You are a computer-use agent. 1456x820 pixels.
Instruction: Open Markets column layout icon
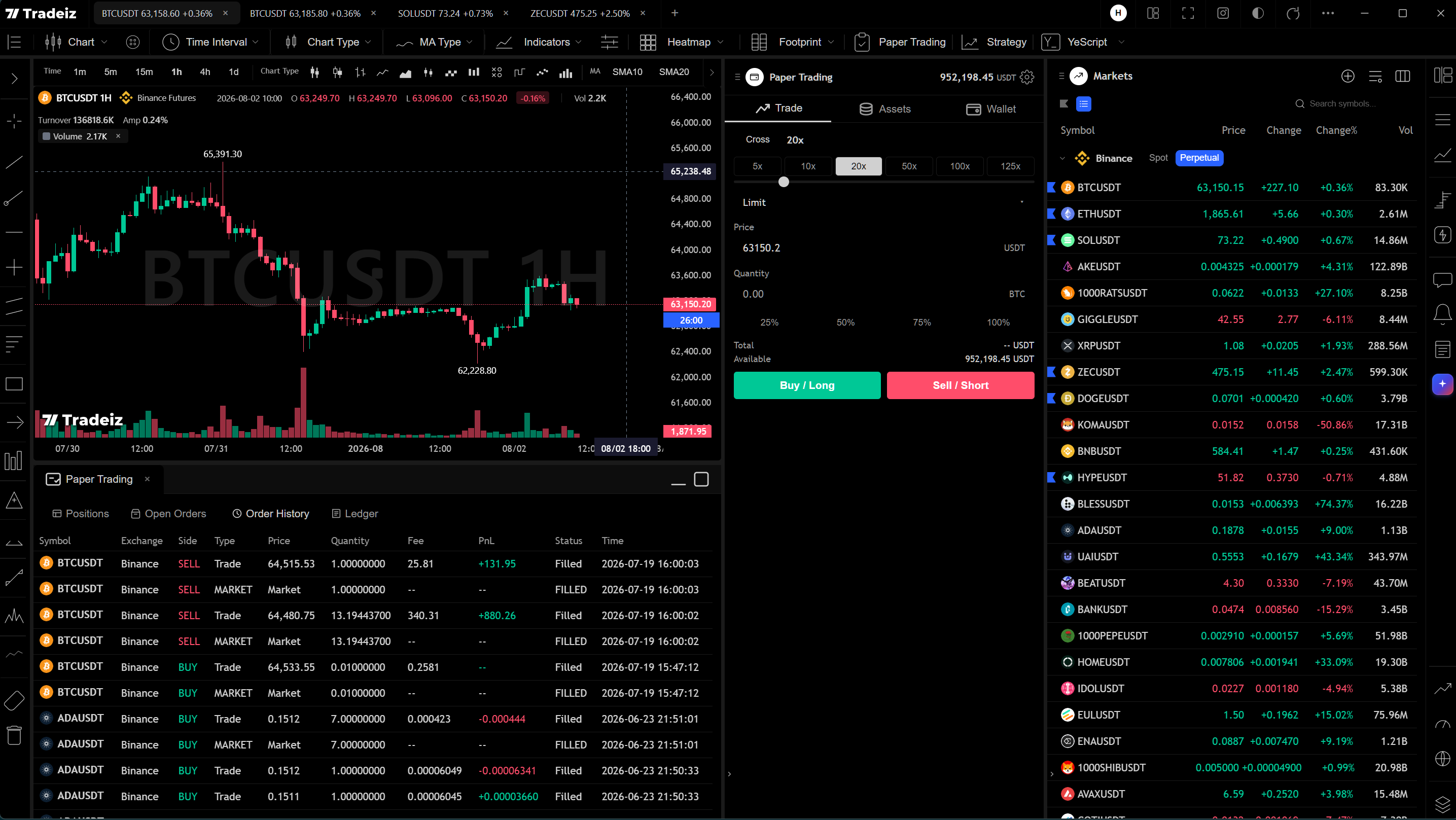click(x=1402, y=76)
